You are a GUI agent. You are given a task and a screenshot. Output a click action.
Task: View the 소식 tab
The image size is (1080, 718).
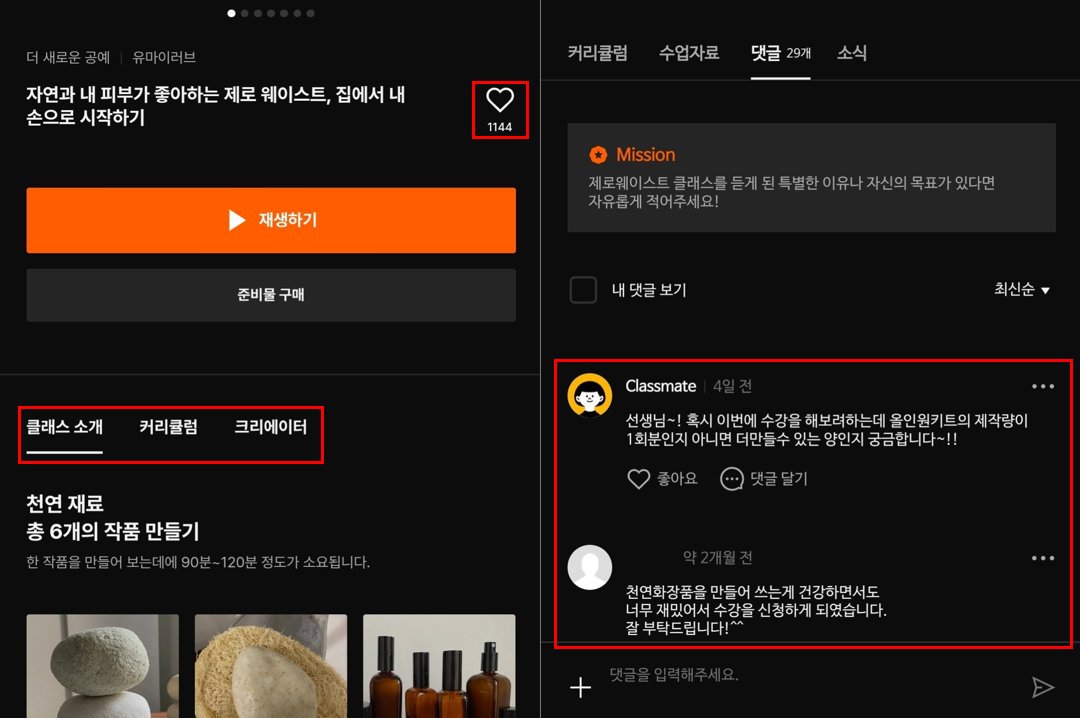851,55
